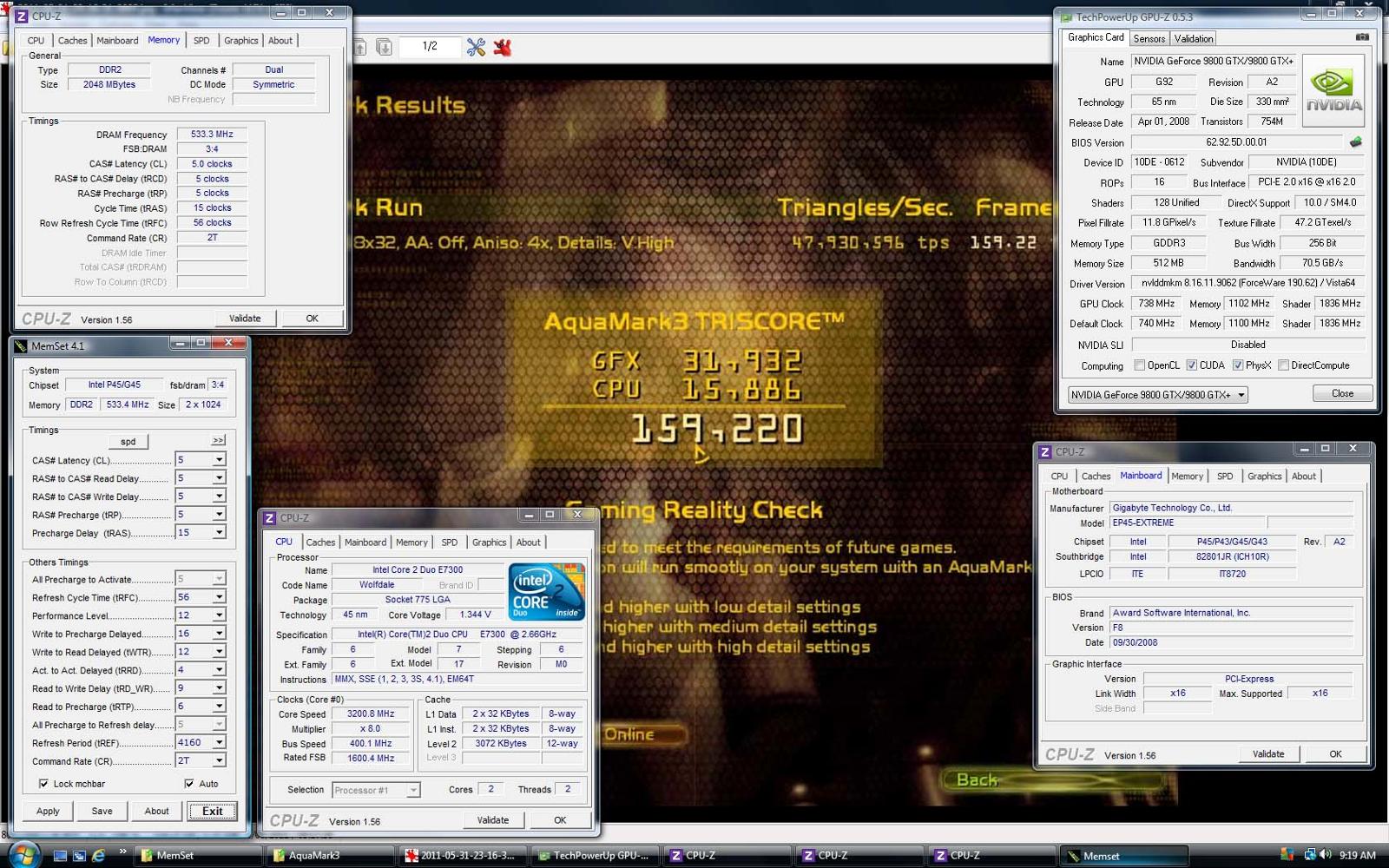
Task: Switch to SPD tab in Memory CPU-Z window
Action: point(201,41)
